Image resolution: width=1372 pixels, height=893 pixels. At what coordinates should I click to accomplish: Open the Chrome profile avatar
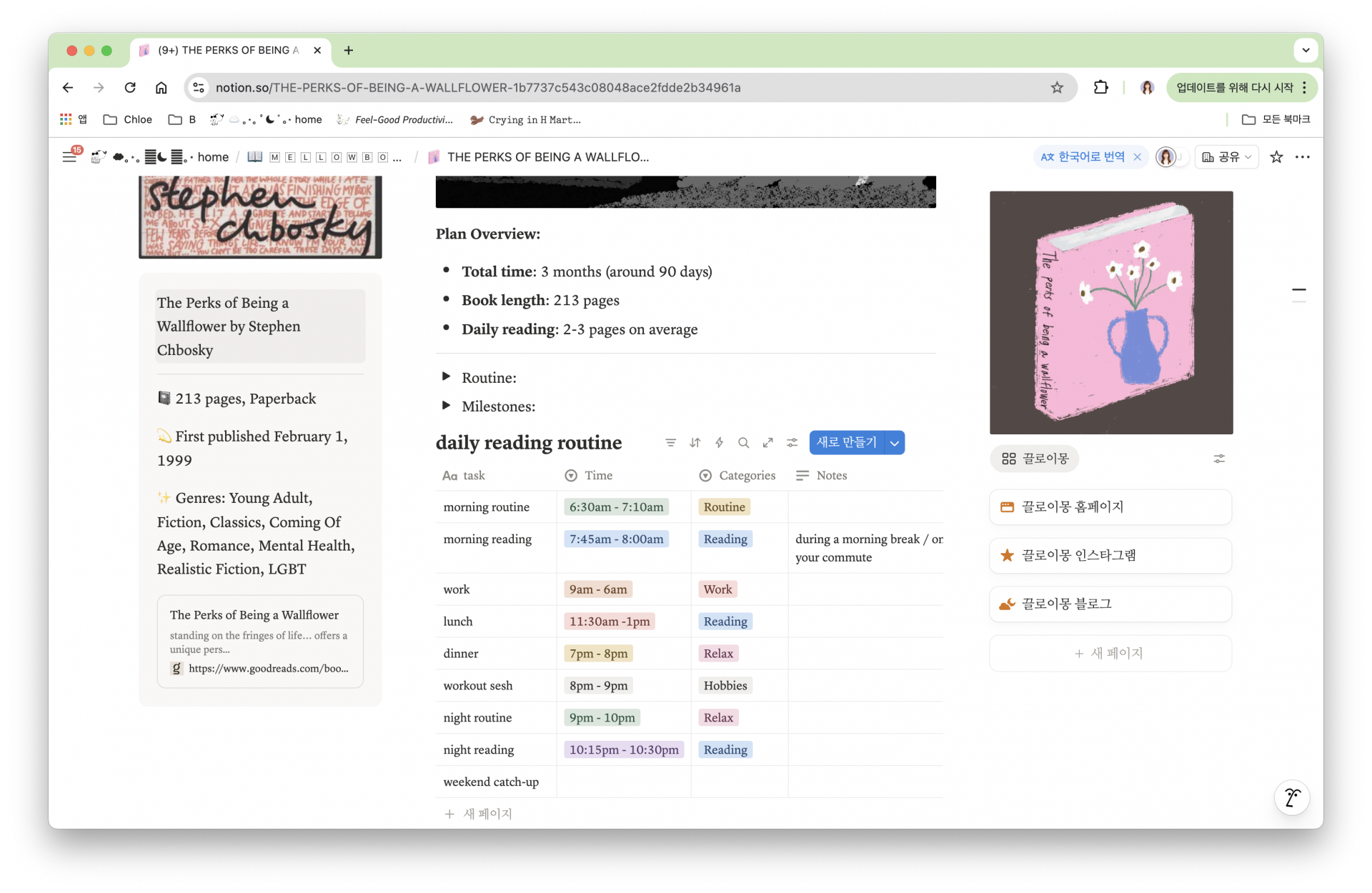coord(1147,87)
